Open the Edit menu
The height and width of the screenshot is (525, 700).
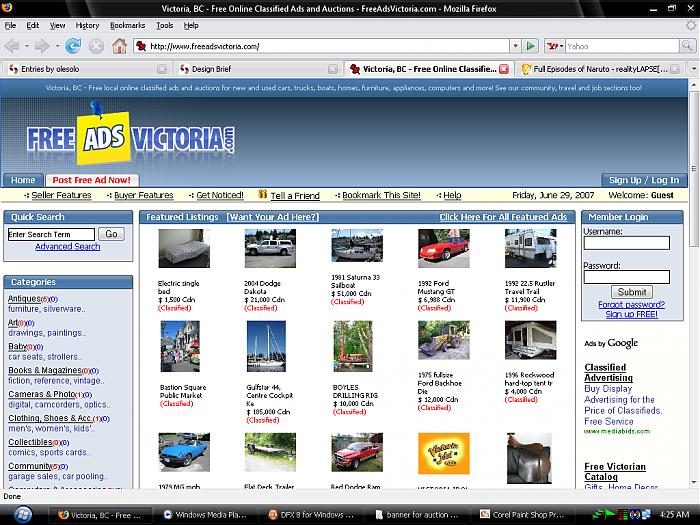coord(33,25)
